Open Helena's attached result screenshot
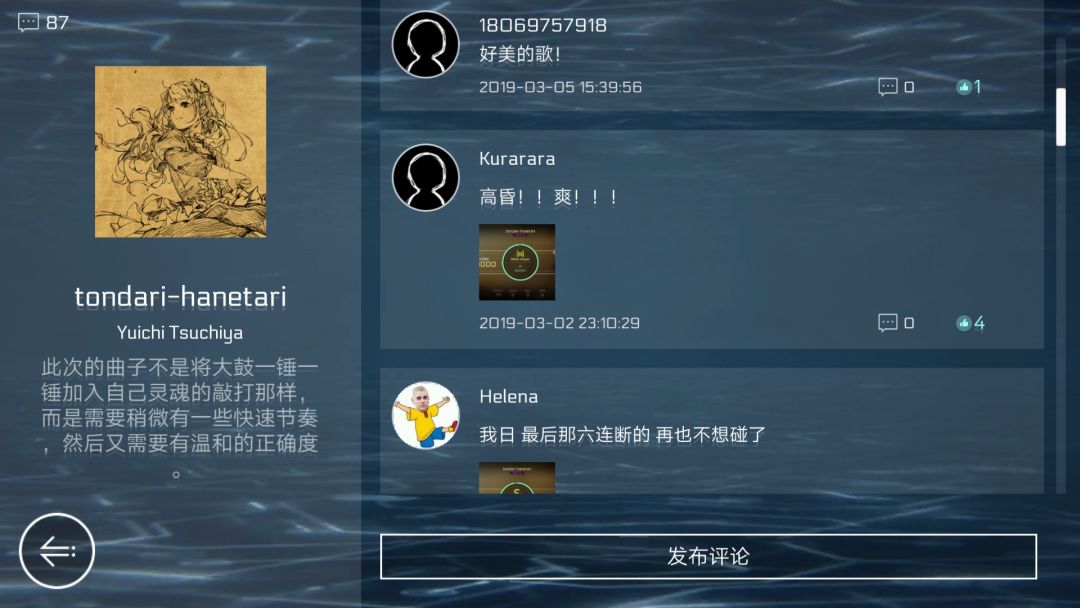Viewport: 1080px width, 608px height. (517, 478)
